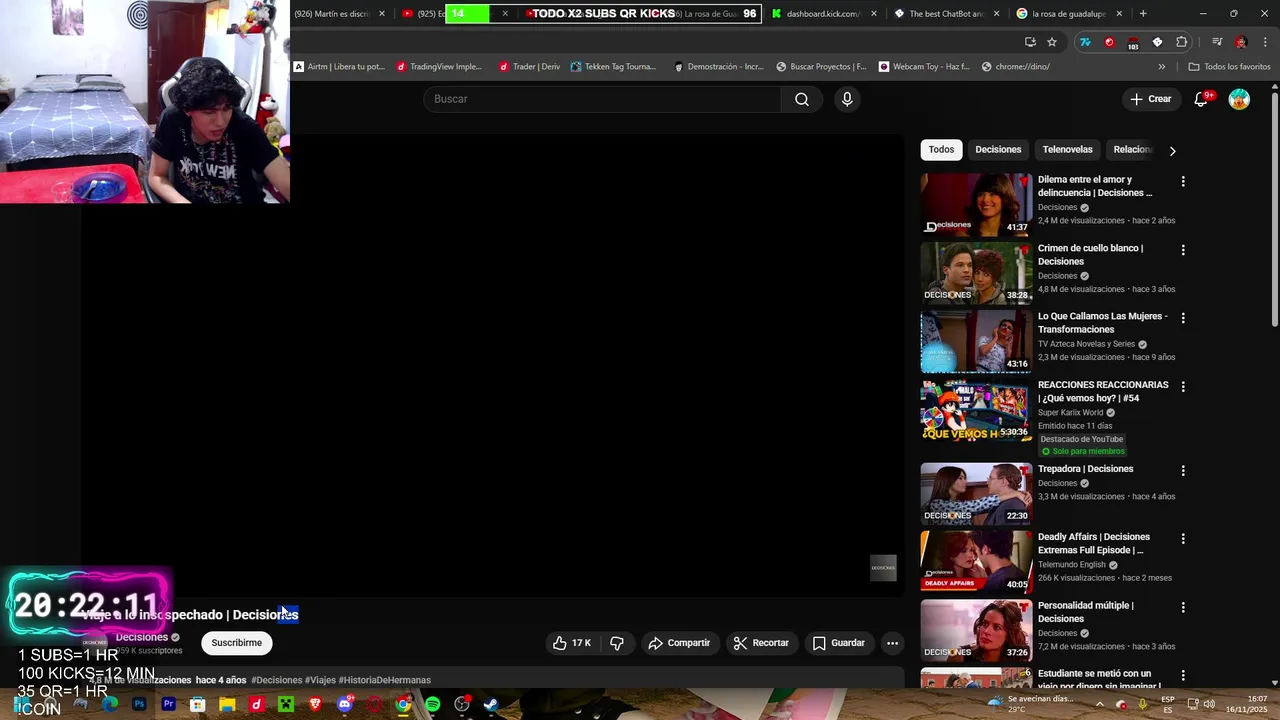Open Premiere Pro from taskbar
This screenshot has height=720, width=1280.
tap(168, 705)
